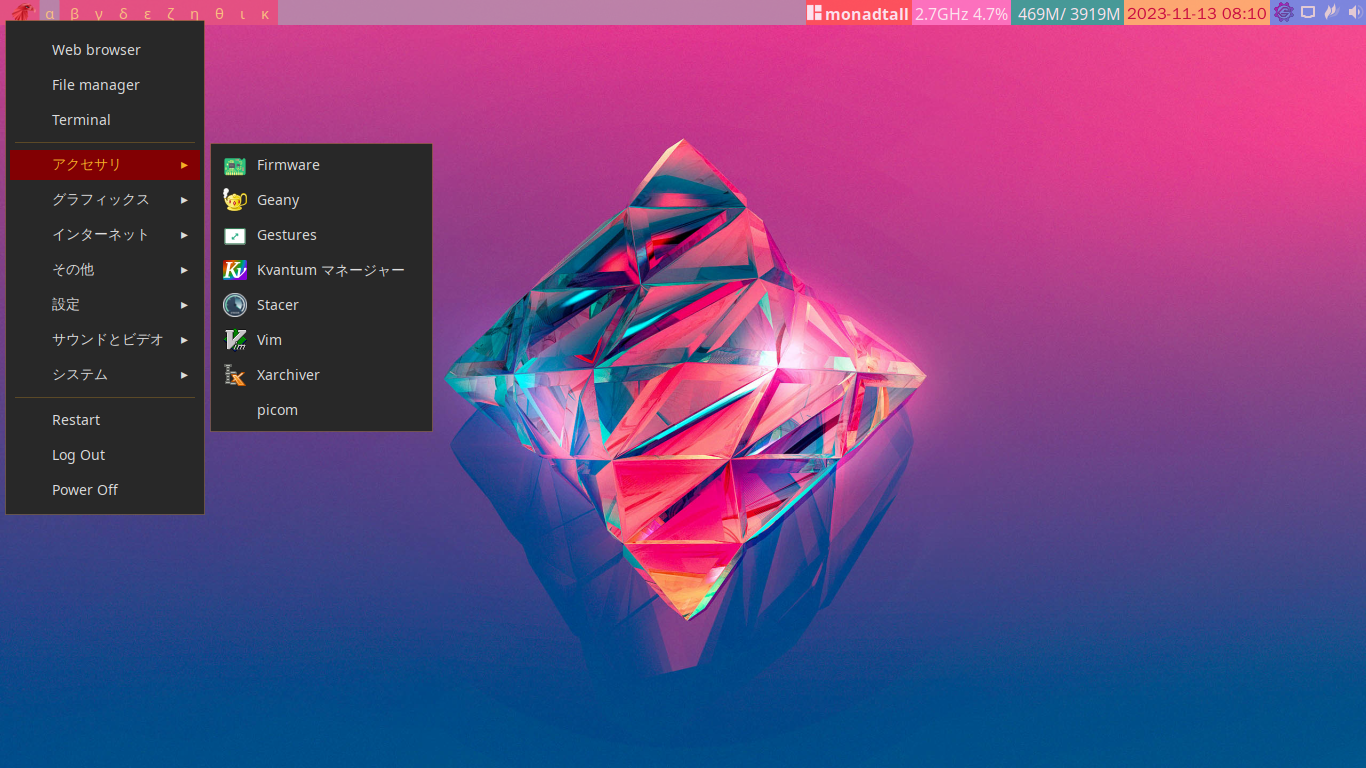Click the Vim green logo icon
1366x768 pixels.
[x=235, y=340]
